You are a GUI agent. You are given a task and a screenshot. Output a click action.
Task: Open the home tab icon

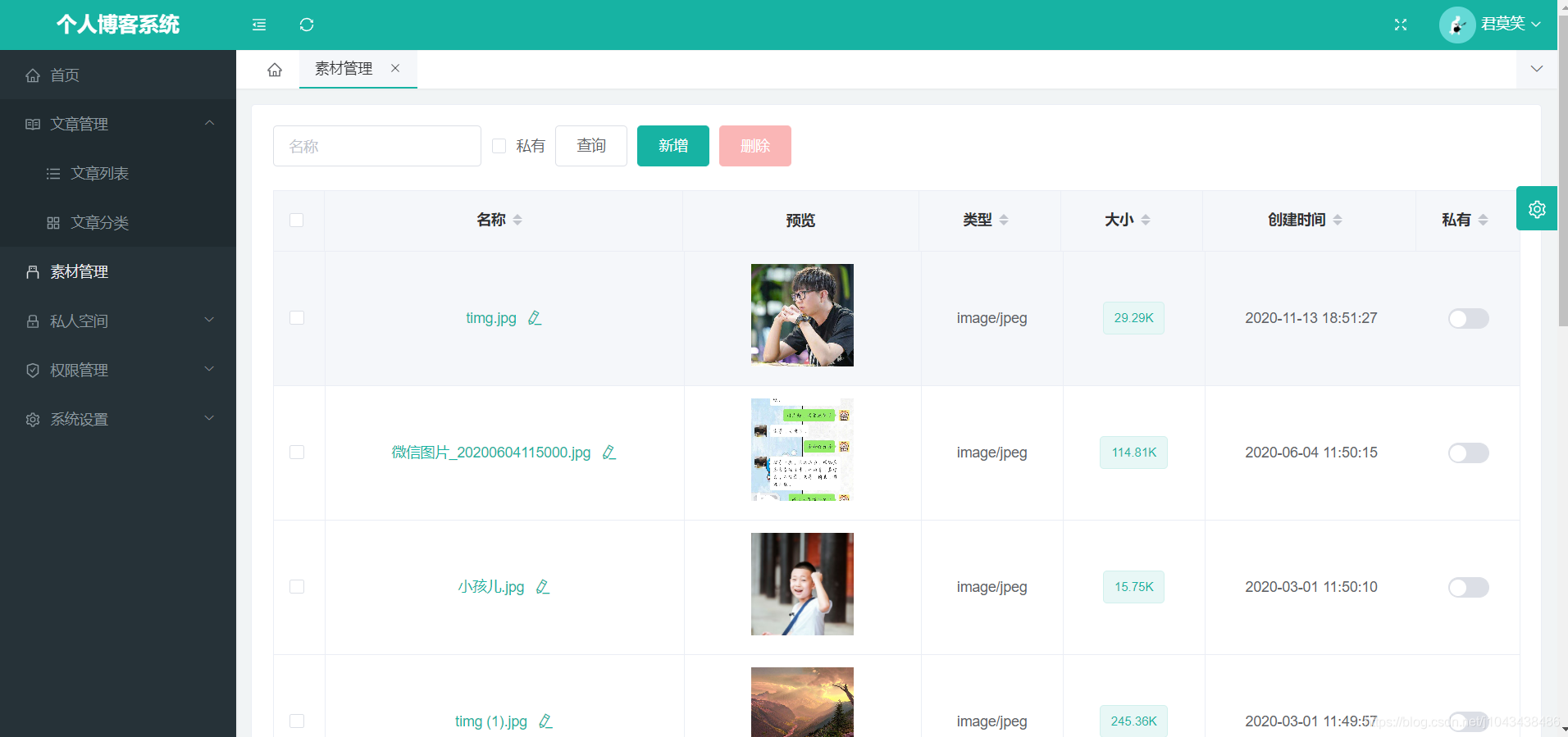click(275, 70)
